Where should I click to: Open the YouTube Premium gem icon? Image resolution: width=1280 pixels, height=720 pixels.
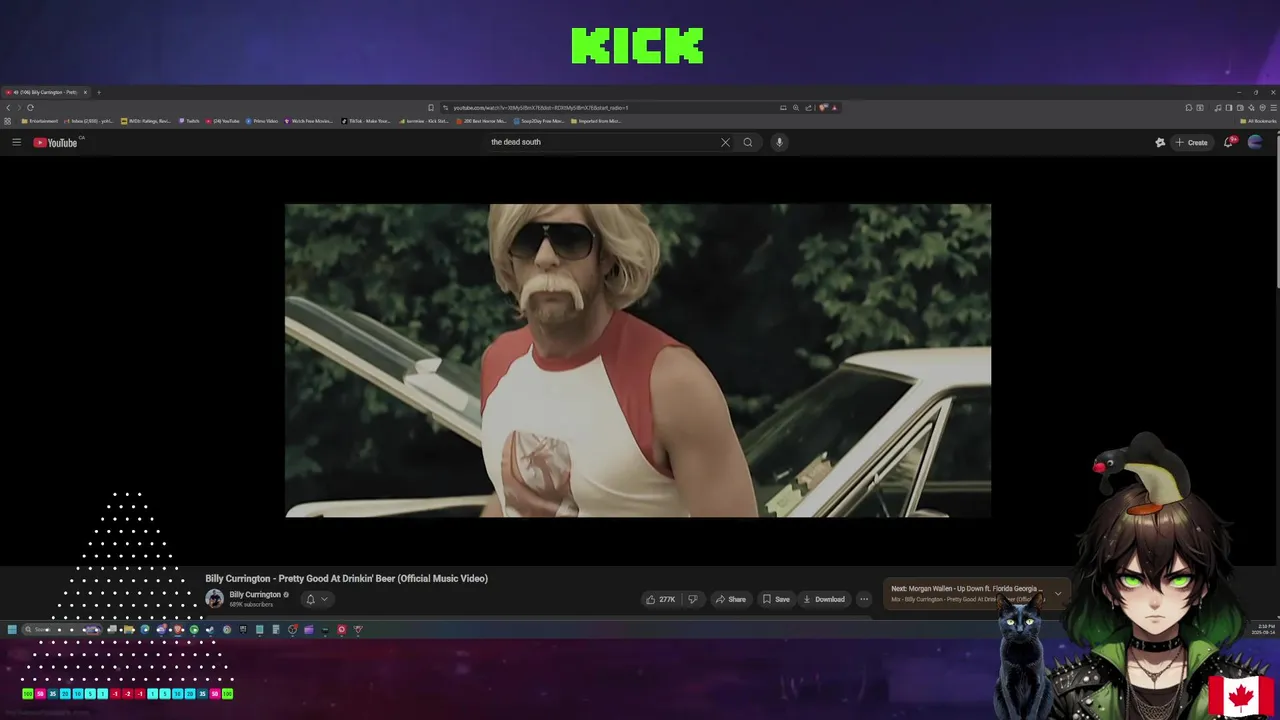point(1160,142)
